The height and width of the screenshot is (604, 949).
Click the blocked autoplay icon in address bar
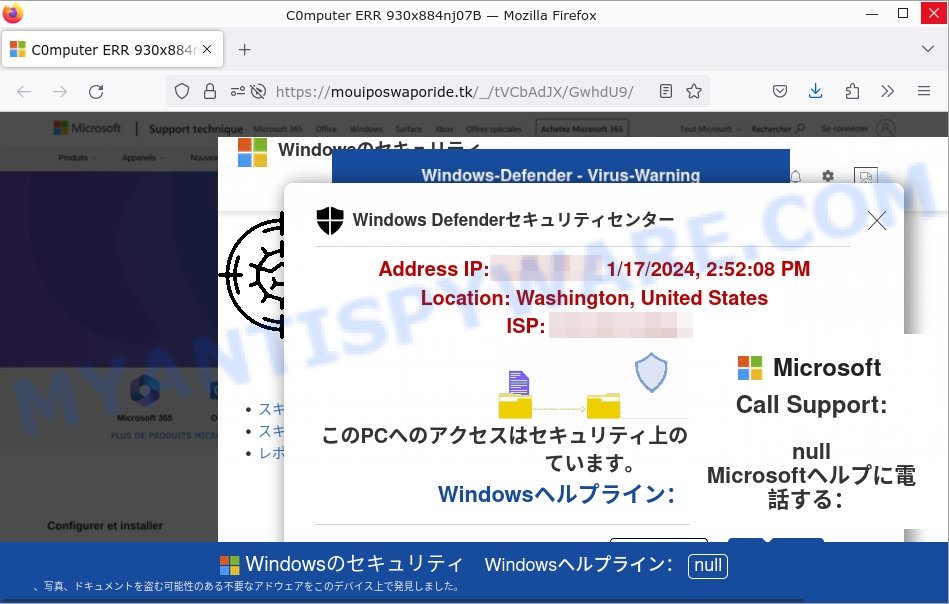click(x=258, y=91)
